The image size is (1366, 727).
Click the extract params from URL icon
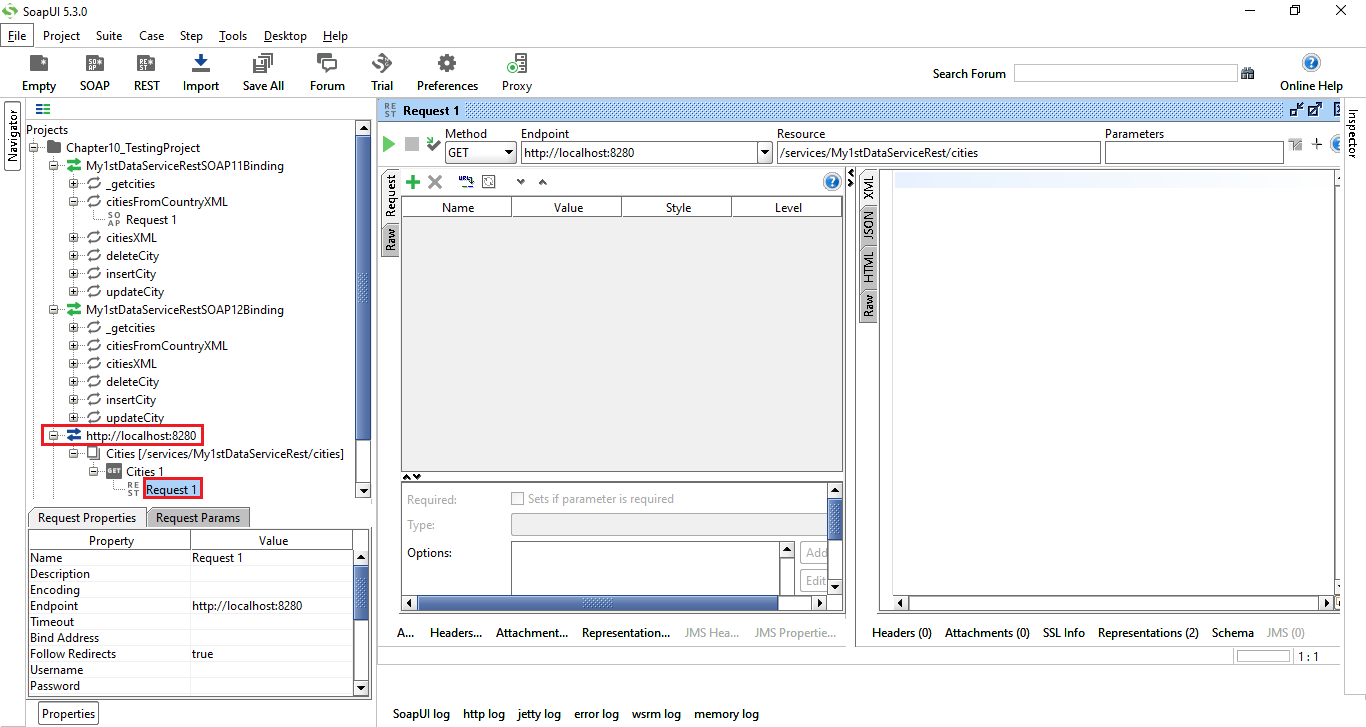tap(466, 182)
